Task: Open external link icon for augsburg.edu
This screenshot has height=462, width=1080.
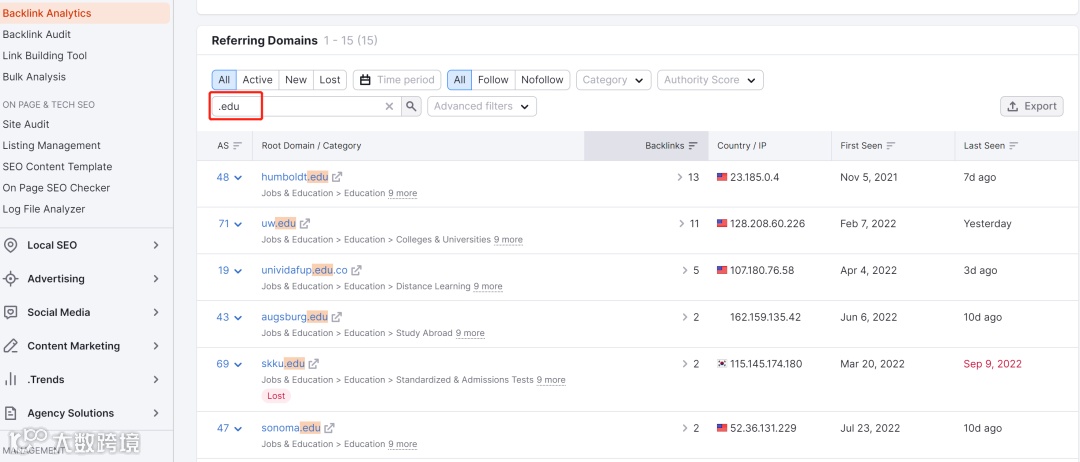Action: pyautogui.click(x=336, y=317)
